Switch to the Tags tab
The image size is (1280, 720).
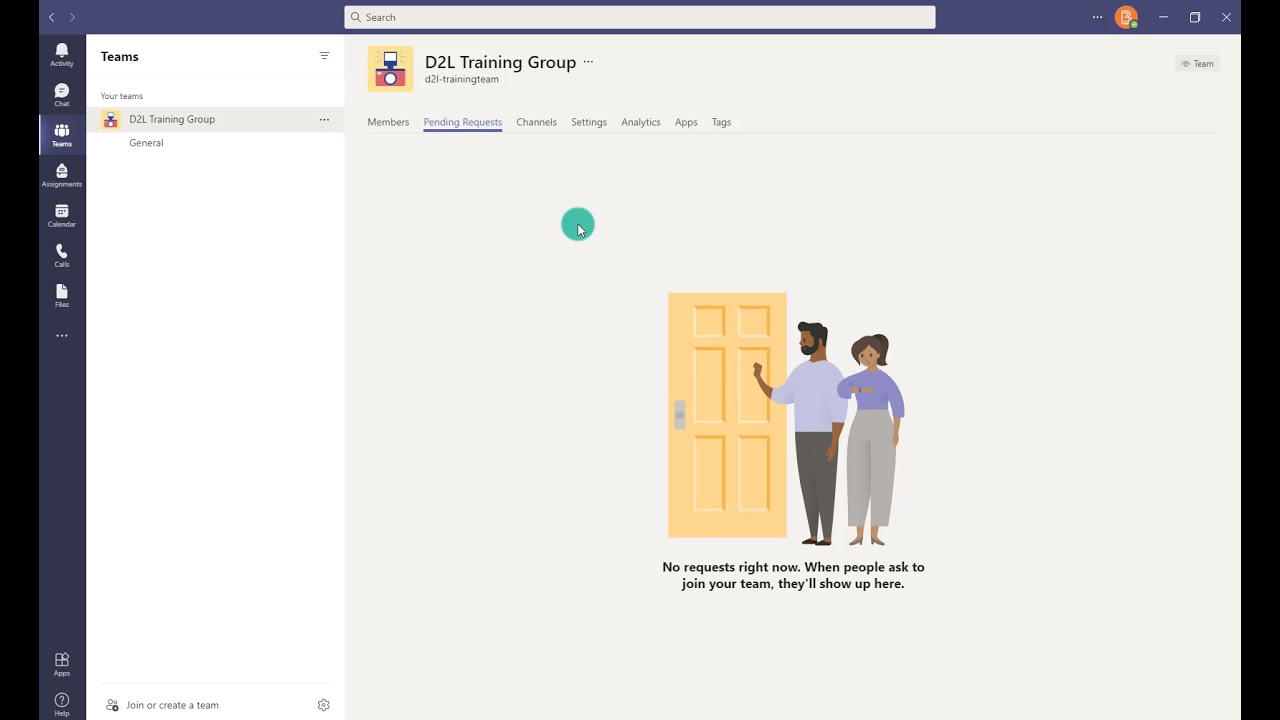[721, 122]
